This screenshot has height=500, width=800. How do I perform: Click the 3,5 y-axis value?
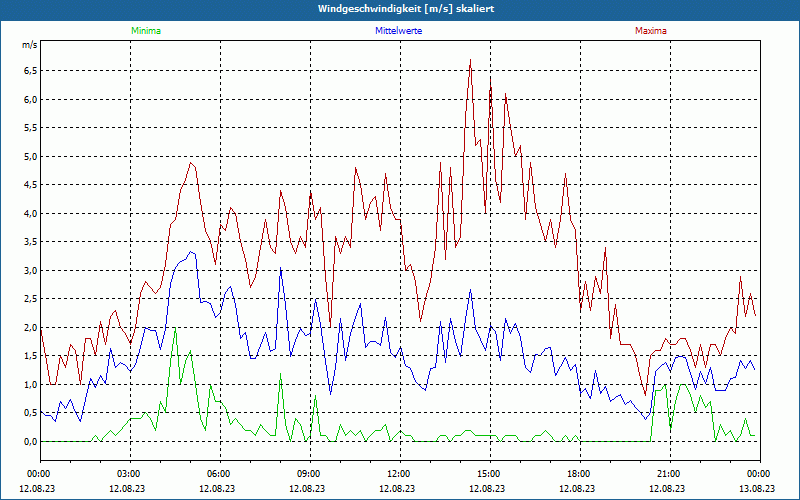pyautogui.click(x=30, y=242)
